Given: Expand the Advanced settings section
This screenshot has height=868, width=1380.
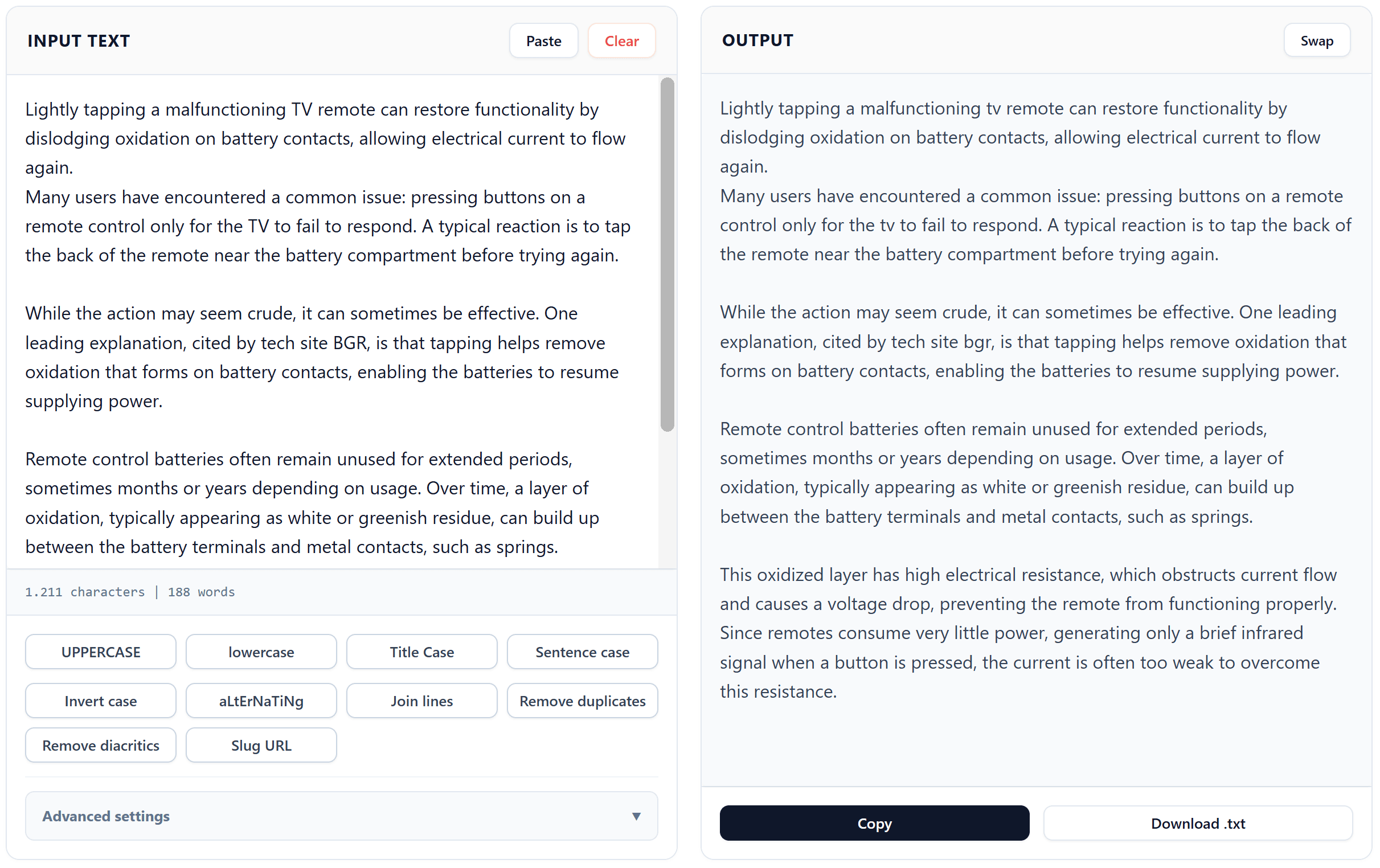Looking at the screenshot, I should tap(341, 816).
